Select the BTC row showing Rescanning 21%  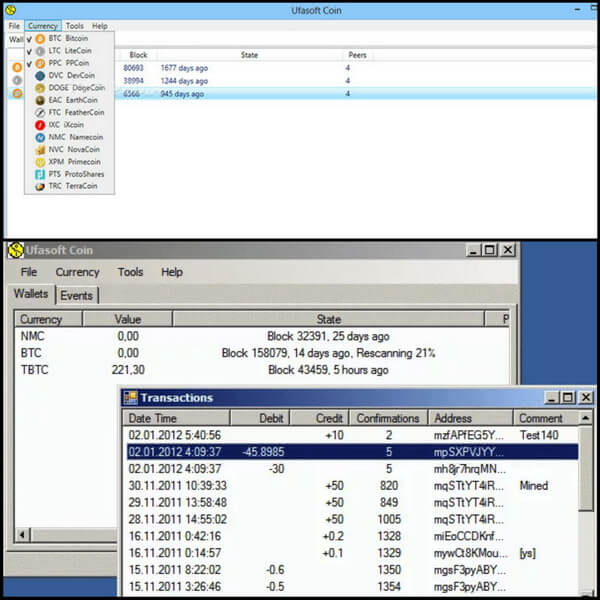click(262, 353)
